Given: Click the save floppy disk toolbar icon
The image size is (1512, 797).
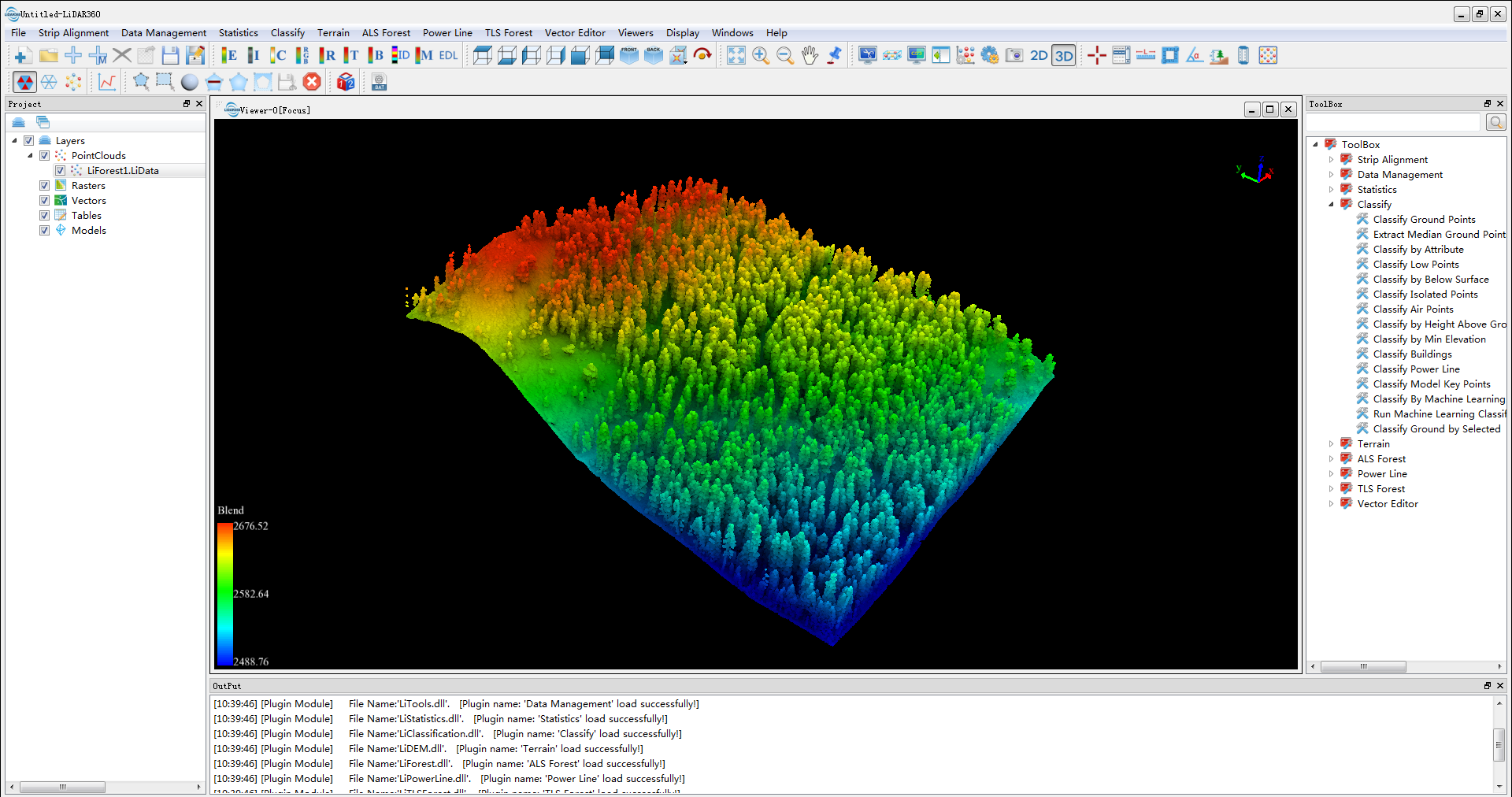Looking at the screenshot, I should pos(170,55).
